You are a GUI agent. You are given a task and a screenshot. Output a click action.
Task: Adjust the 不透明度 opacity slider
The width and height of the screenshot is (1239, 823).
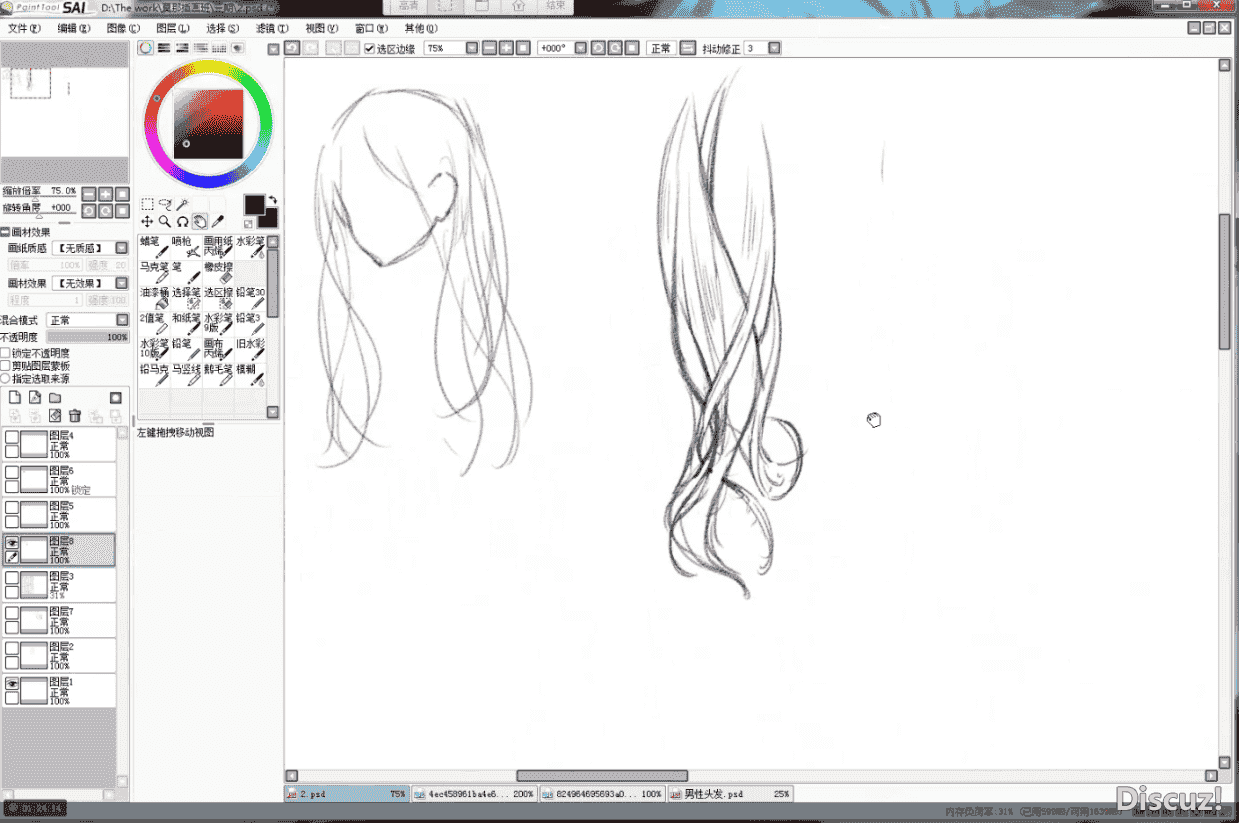click(x=87, y=338)
